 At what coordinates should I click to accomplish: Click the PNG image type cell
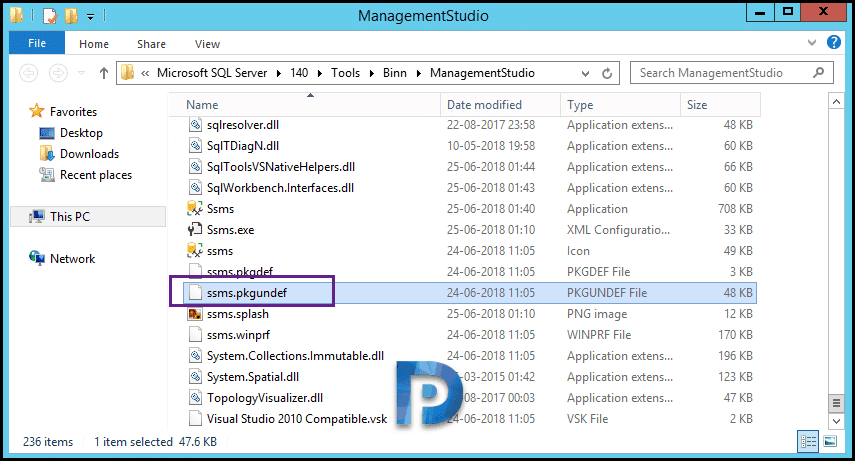(x=597, y=314)
